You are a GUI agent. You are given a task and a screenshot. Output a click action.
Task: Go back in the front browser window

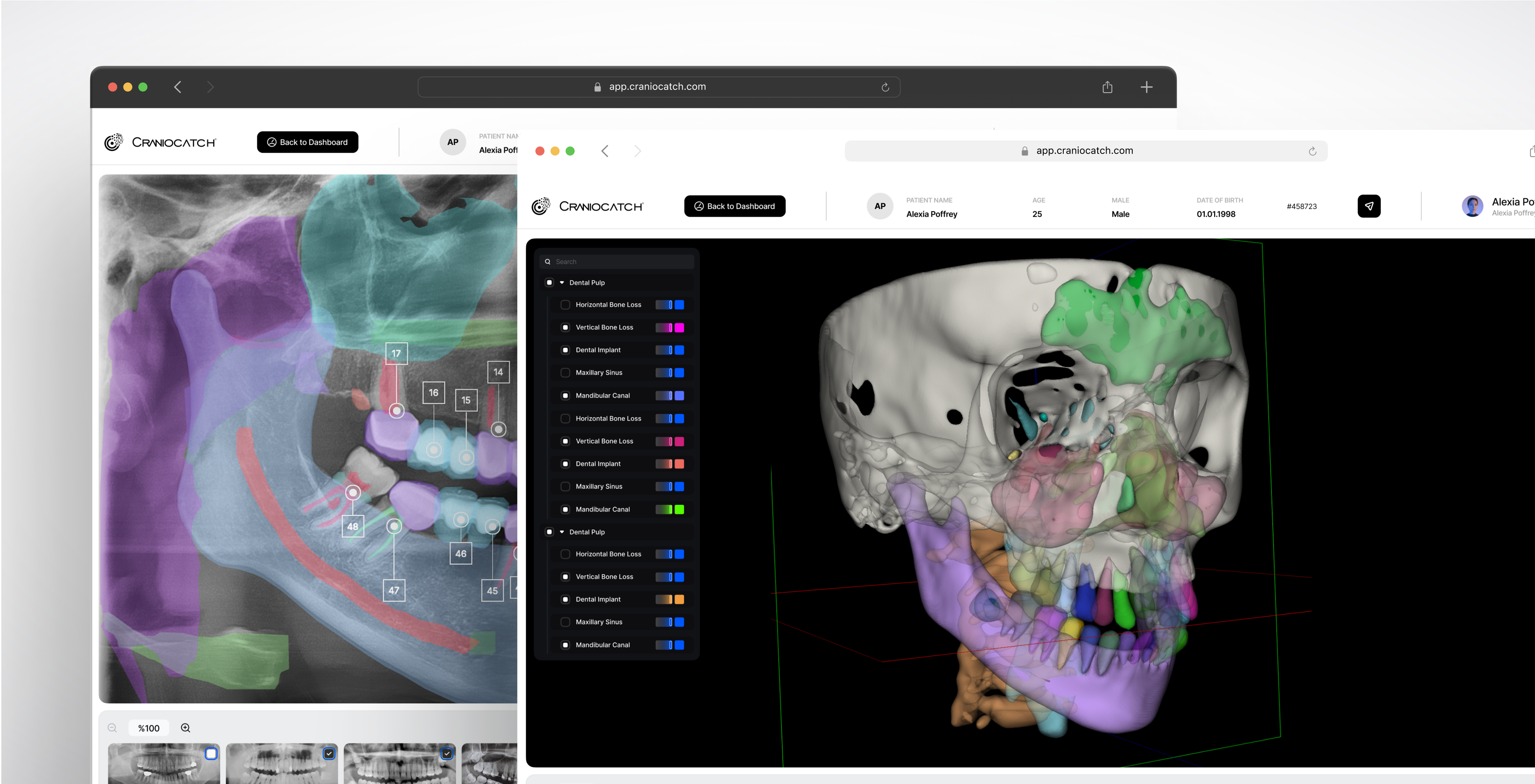coord(605,151)
